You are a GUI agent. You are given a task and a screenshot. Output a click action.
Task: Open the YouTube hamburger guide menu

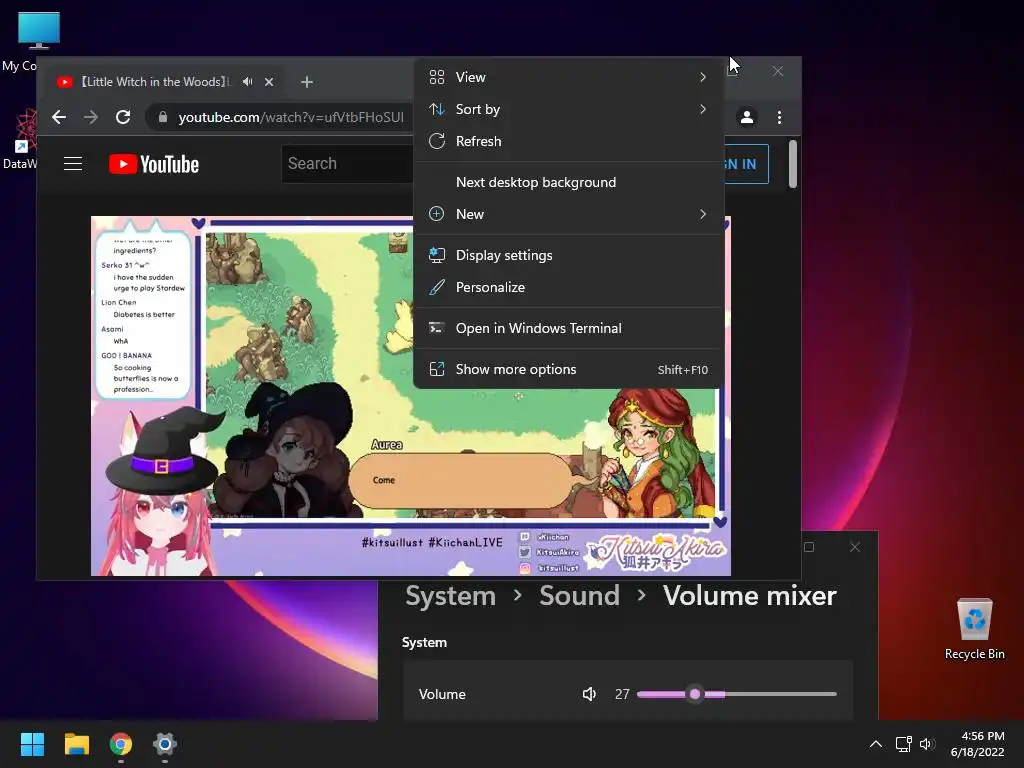pyautogui.click(x=73, y=163)
